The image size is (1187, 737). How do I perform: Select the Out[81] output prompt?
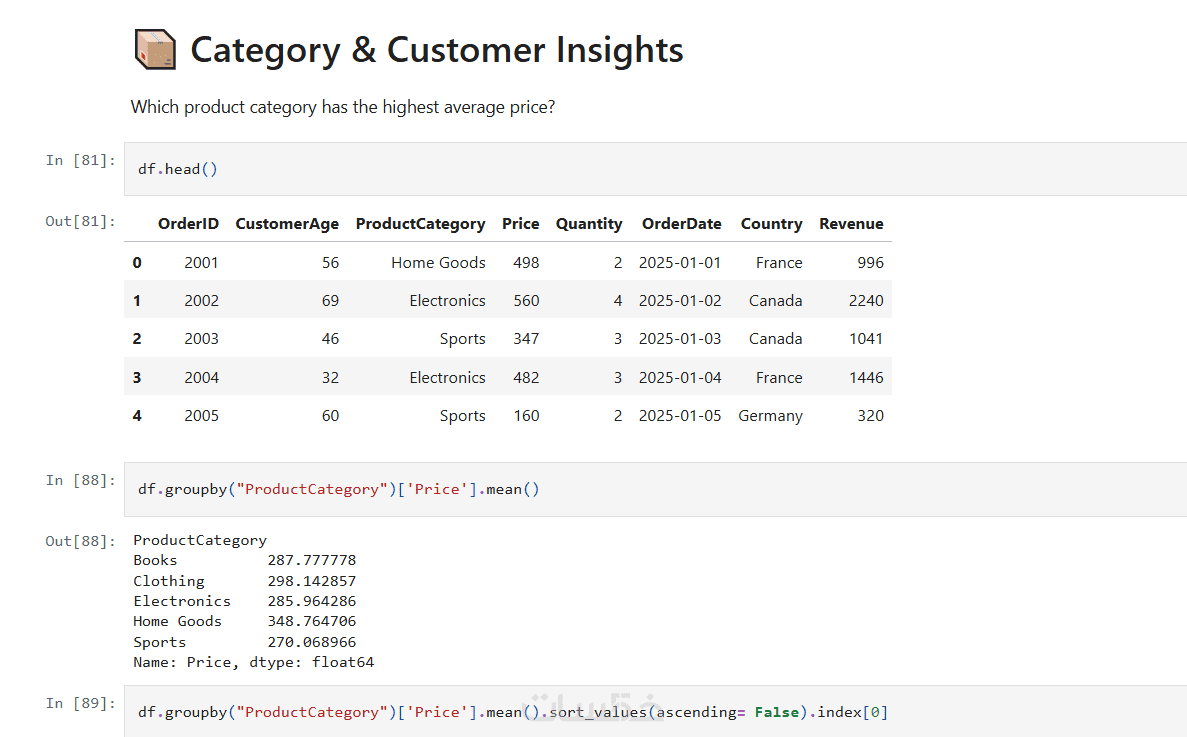(80, 221)
